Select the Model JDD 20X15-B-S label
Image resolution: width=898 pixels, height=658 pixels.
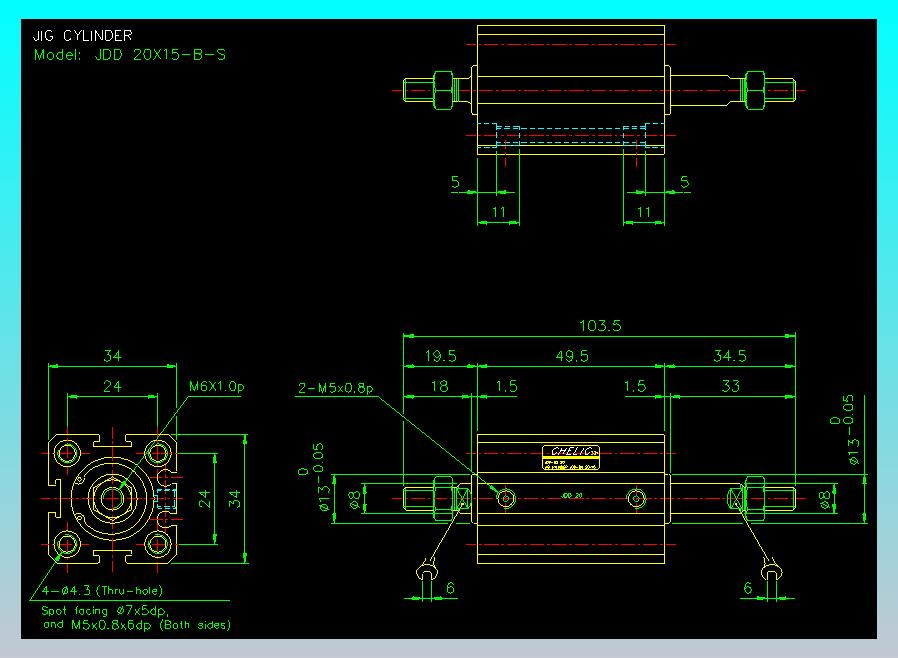coord(130,55)
